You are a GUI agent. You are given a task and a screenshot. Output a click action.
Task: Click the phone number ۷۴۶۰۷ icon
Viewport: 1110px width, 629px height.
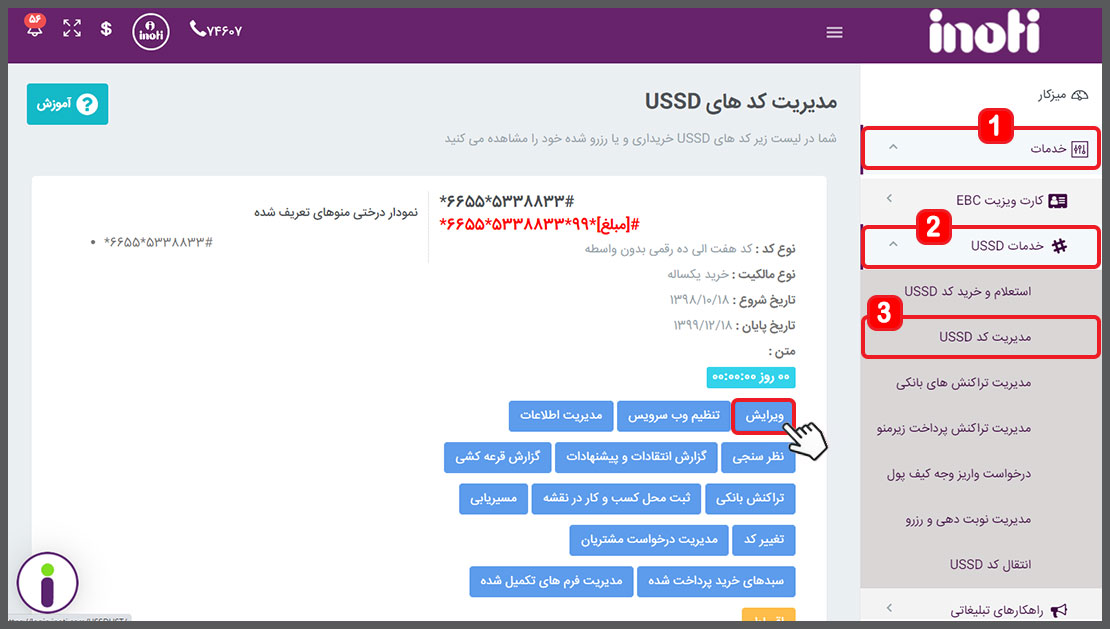pyautogui.click(x=216, y=30)
